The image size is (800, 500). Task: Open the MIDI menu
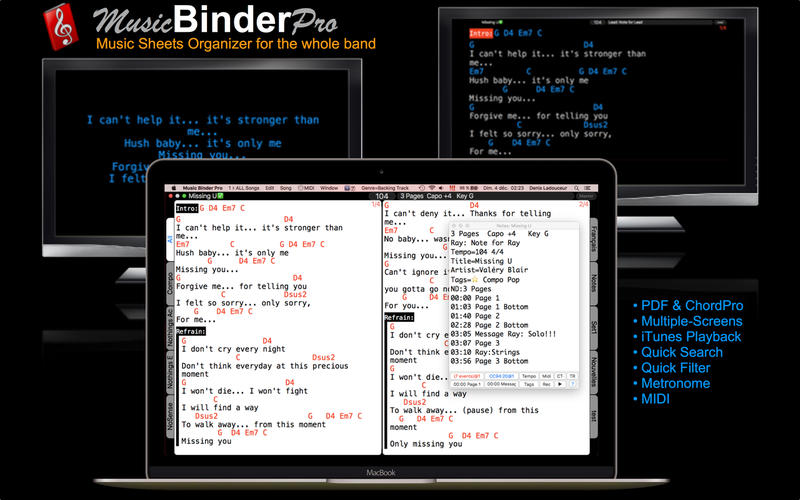[306, 188]
